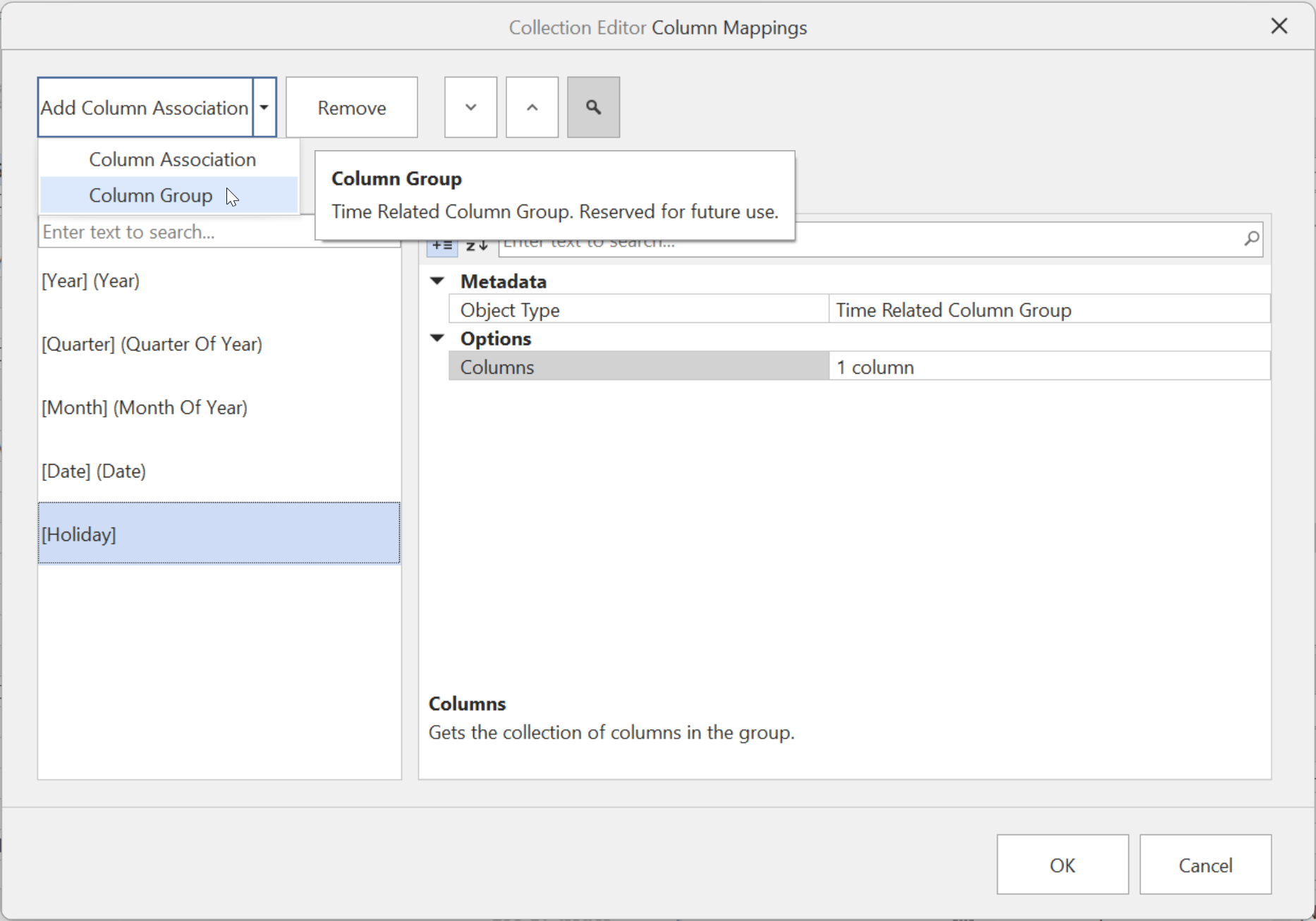Viewport: 1316px width, 921px height.
Task: Confirm changes with the OK button
Action: [x=1061, y=865]
